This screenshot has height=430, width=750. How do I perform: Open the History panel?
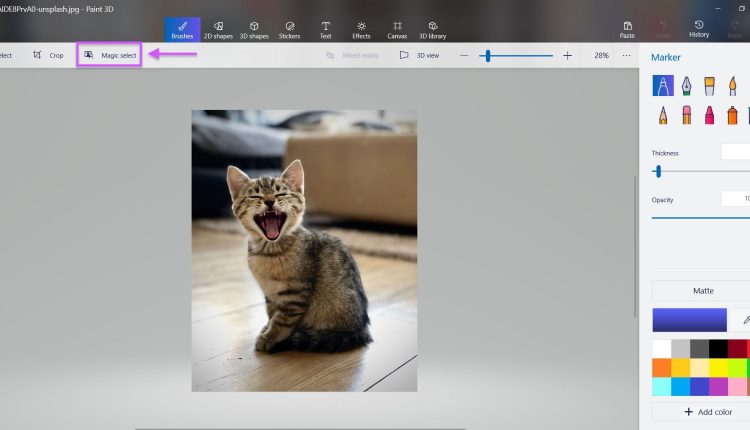click(x=699, y=29)
